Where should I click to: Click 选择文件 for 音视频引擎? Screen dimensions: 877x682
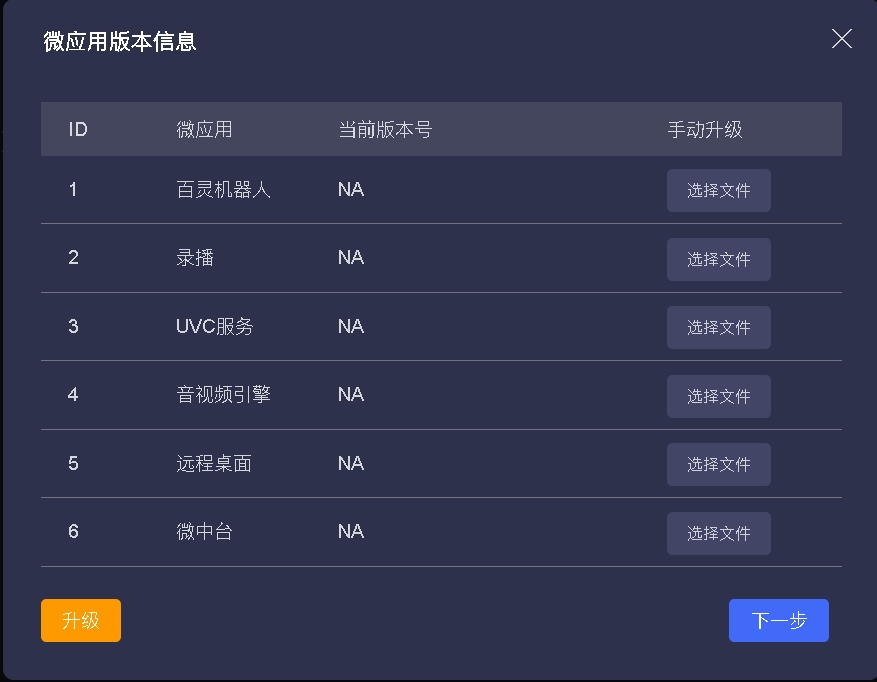pos(718,396)
